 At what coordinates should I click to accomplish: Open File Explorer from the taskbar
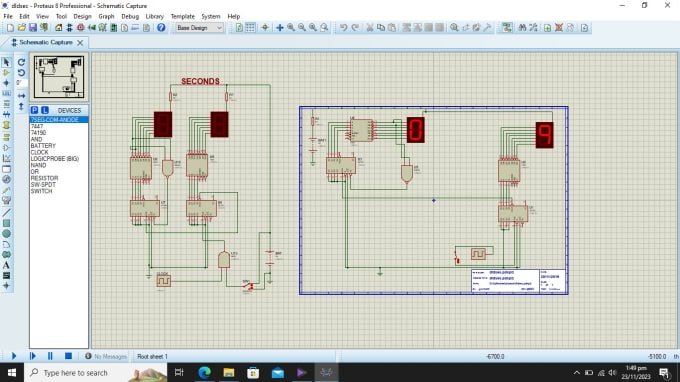click(229, 372)
